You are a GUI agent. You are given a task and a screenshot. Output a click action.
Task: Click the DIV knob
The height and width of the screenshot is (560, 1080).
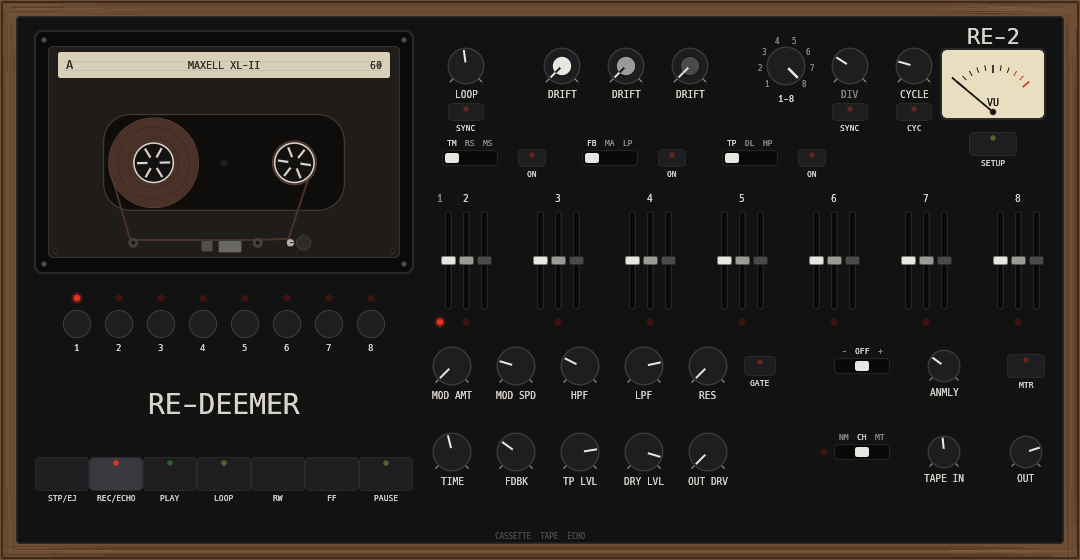pyautogui.click(x=850, y=66)
